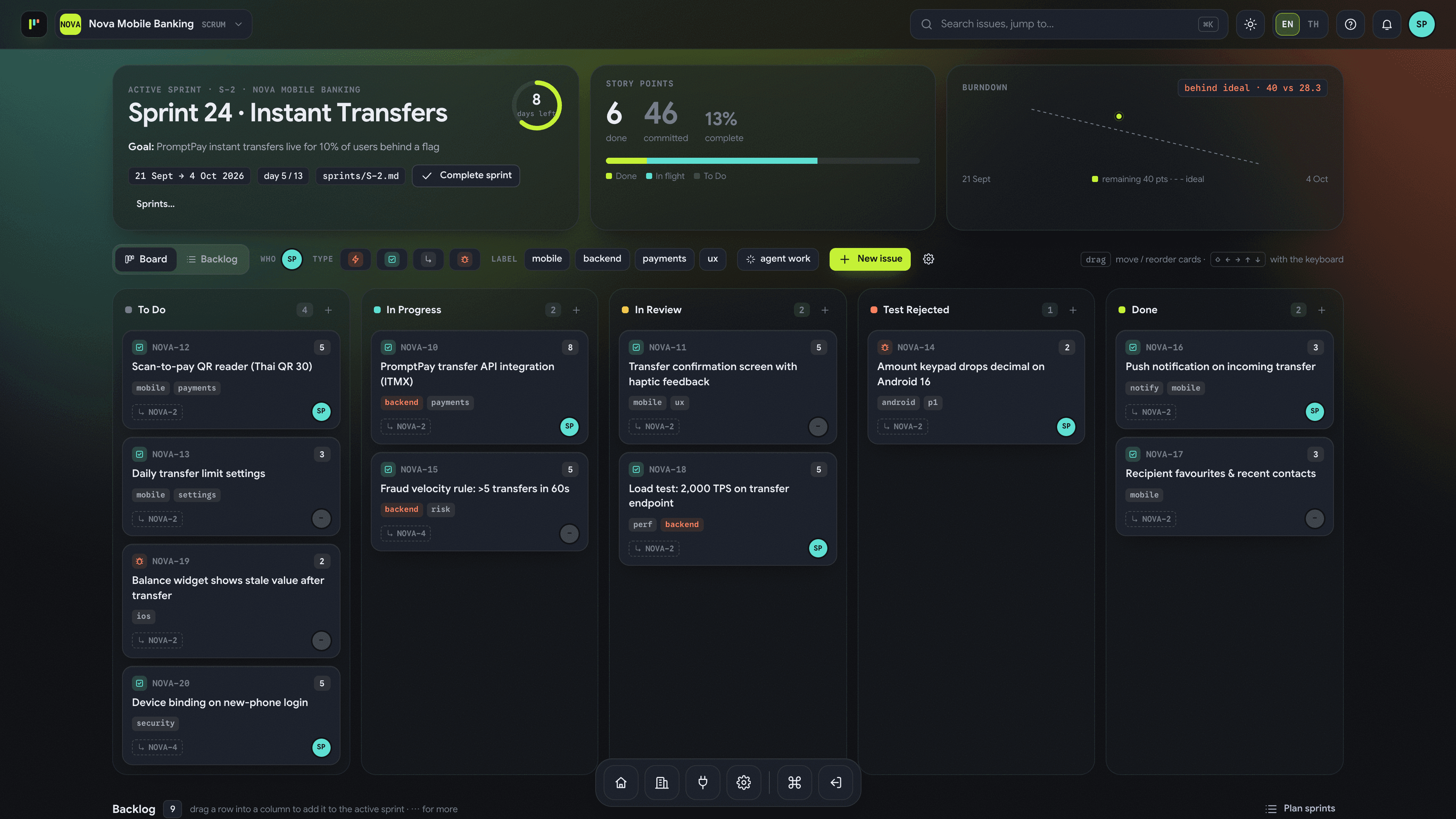Viewport: 1456px width, 819px height.
Task: Switch language to TH
Action: coord(1312,24)
